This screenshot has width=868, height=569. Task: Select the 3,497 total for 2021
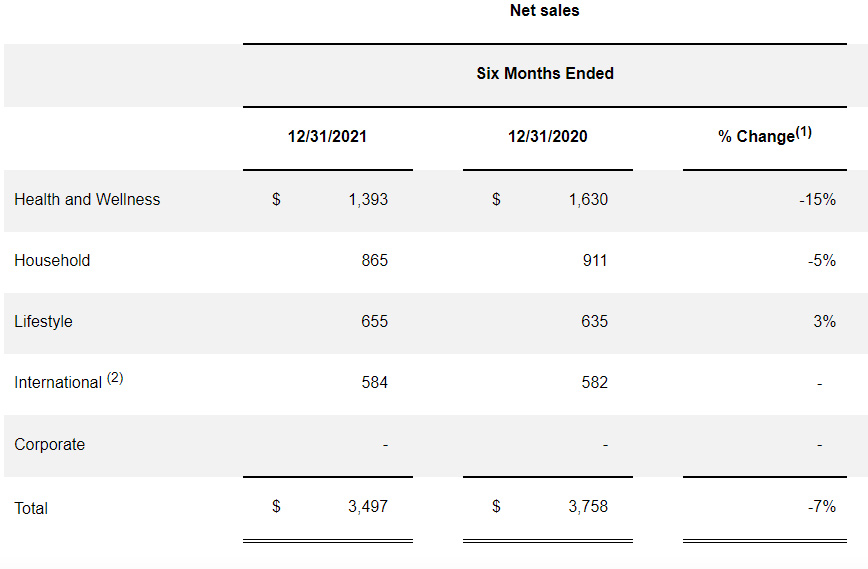click(367, 507)
